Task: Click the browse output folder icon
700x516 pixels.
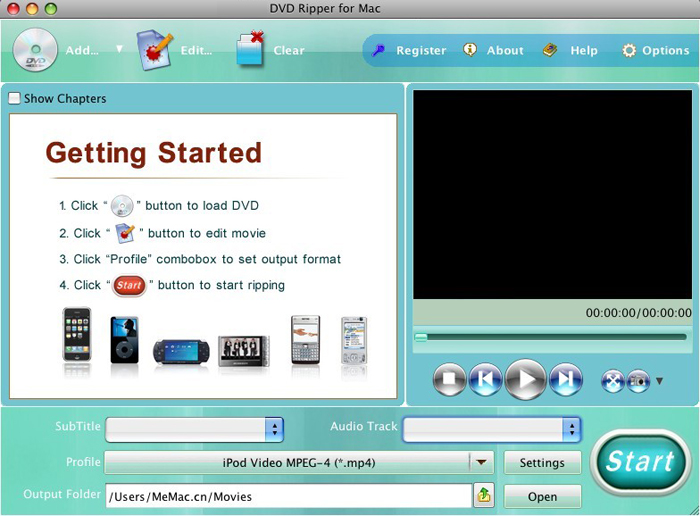Action: point(484,495)
